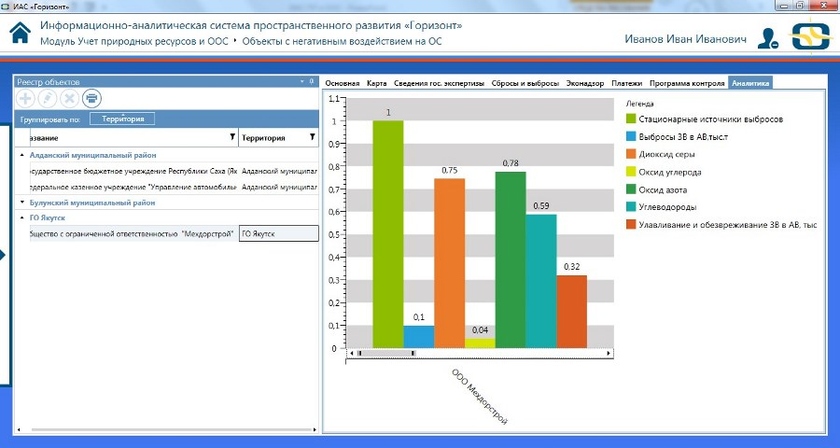Screen dimensions: 840x448
Task: Click the chart horizontal scrollbar thumb
Action: pos(386,353)
